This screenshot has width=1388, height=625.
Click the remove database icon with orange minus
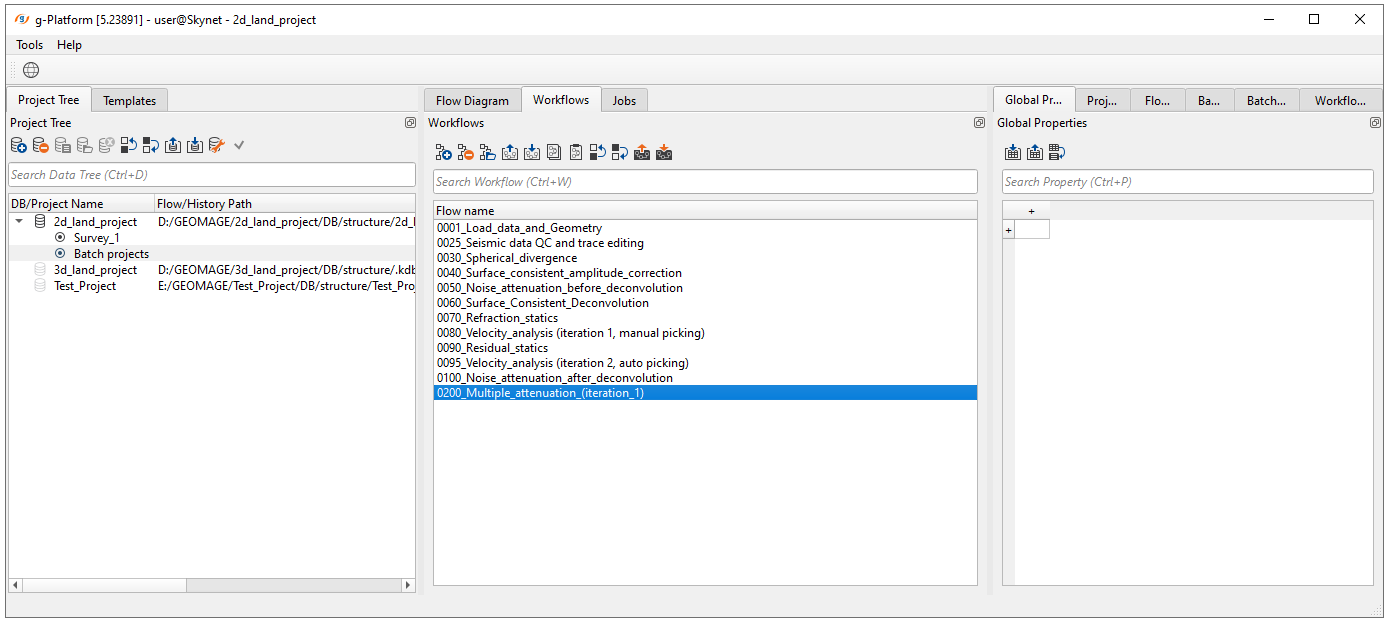pos(41,146)
